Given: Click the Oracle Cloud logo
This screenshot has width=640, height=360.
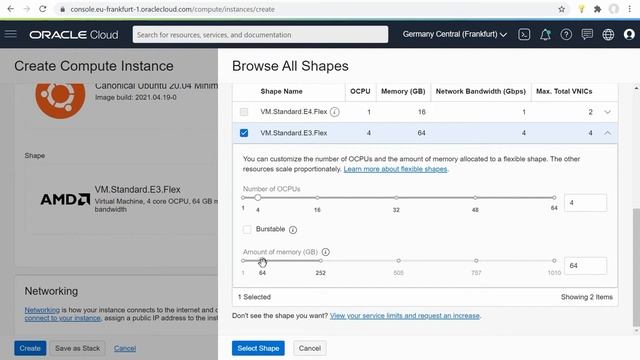Looking at the screenshot, I should tap(74, 35).
